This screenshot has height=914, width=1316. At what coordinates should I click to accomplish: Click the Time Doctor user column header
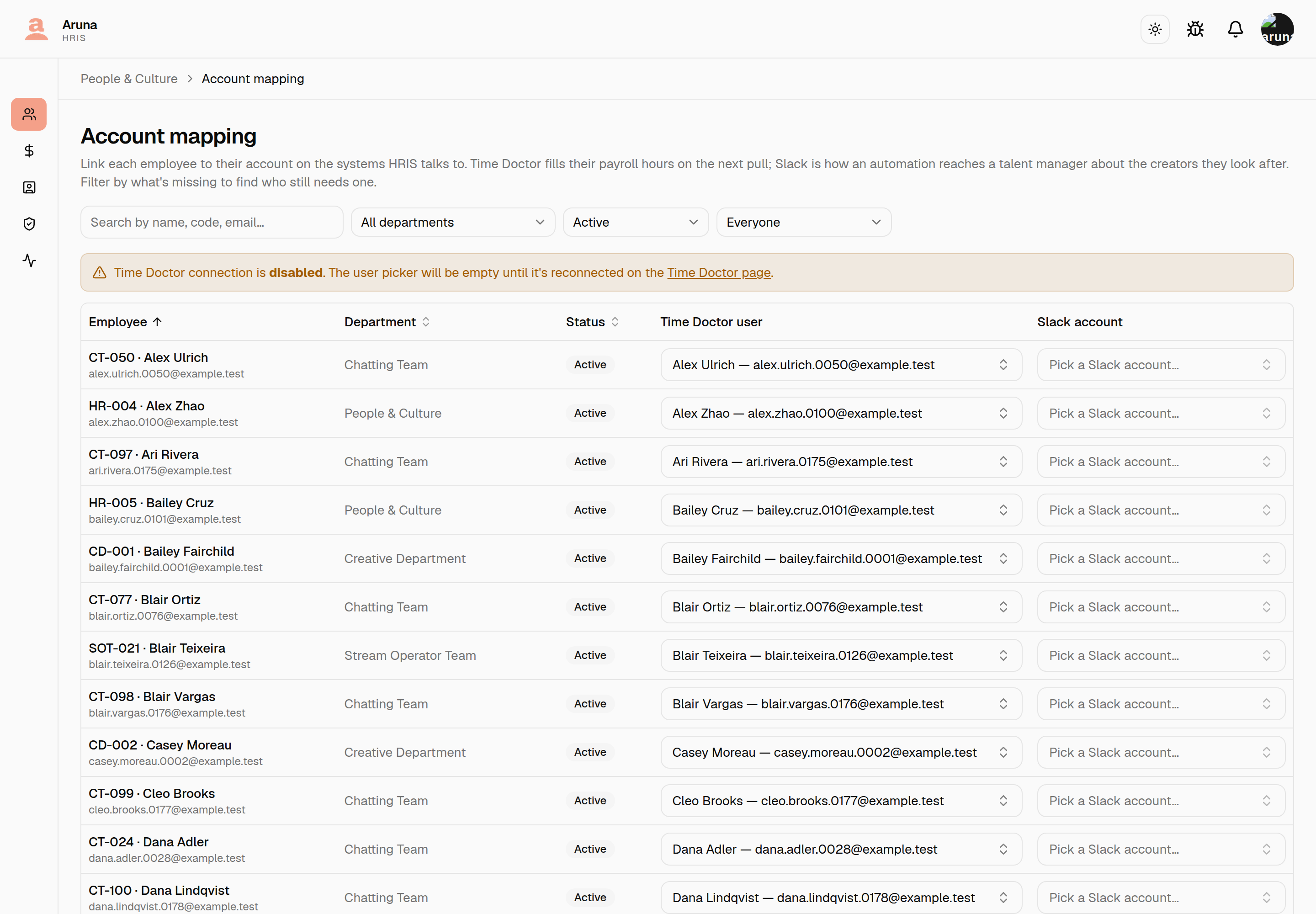pos(711,322)
